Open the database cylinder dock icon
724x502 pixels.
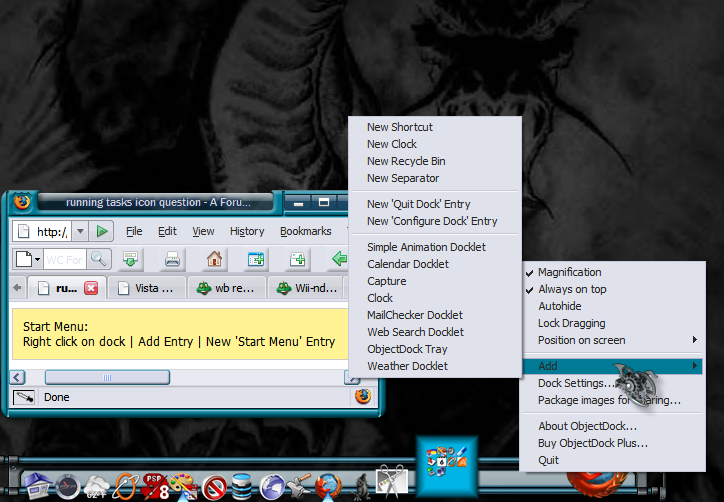(x=241, y=487)
